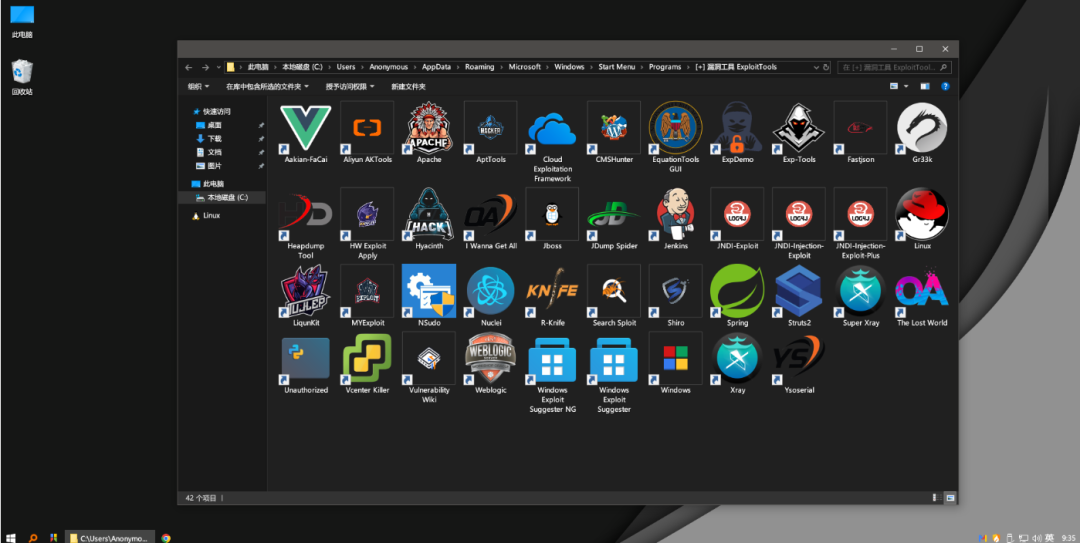Select 本地磁盘 (C:) in the tree
1080x543 pixels.
click(222, 198)
